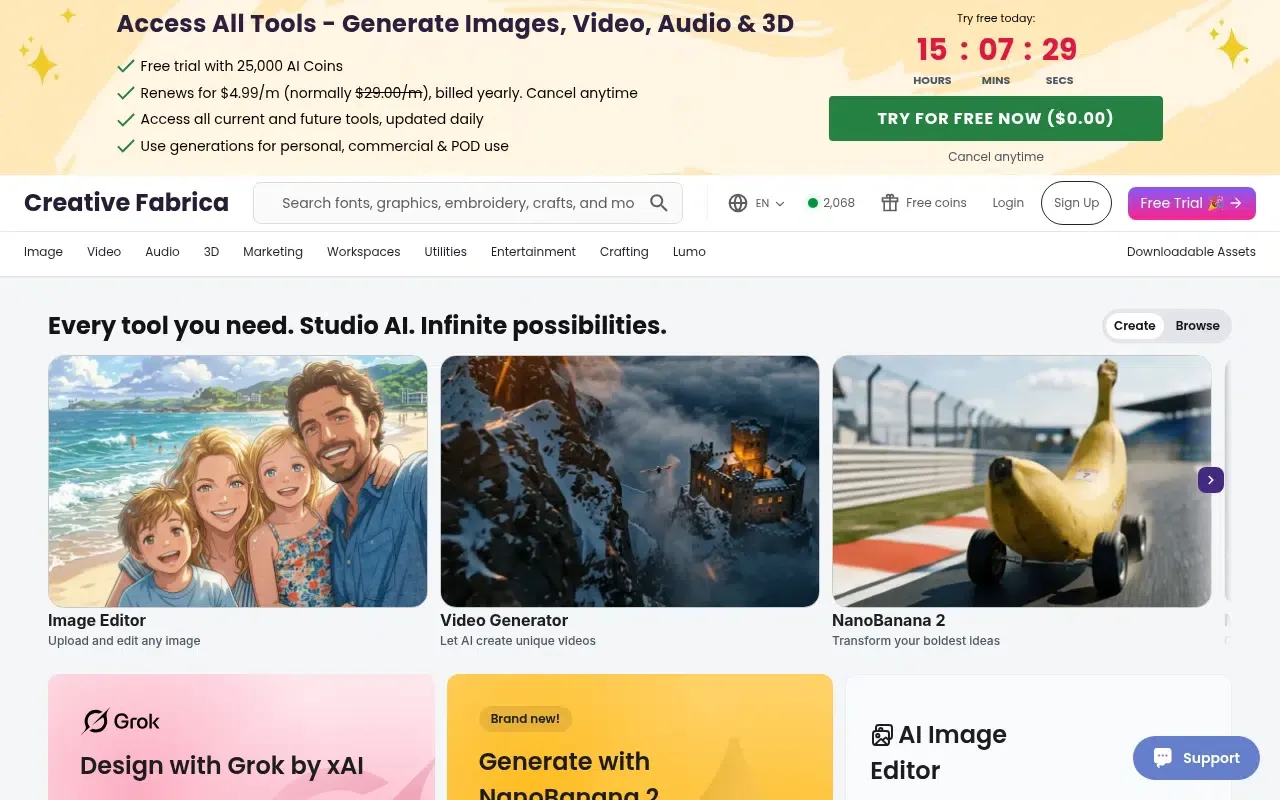Click the Video Generator title
This screenshot has width=1280, height=800.
(x=504, y=620)
